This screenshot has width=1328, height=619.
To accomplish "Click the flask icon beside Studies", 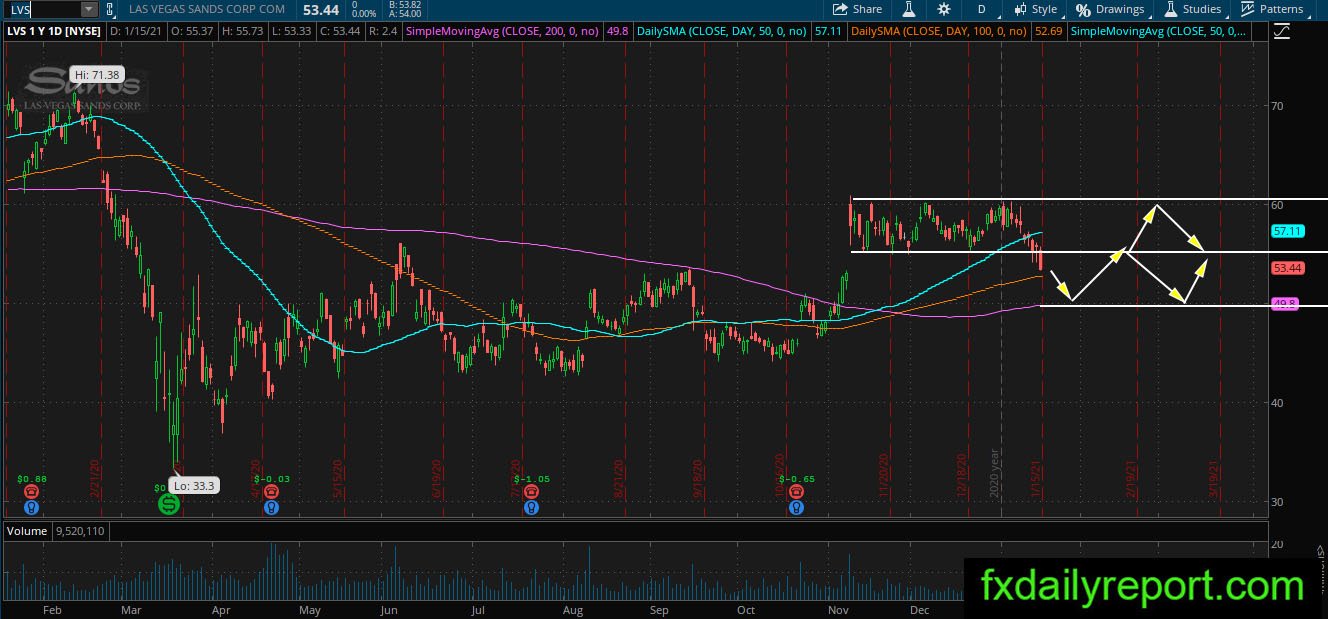I will (x=1170, y=9).
